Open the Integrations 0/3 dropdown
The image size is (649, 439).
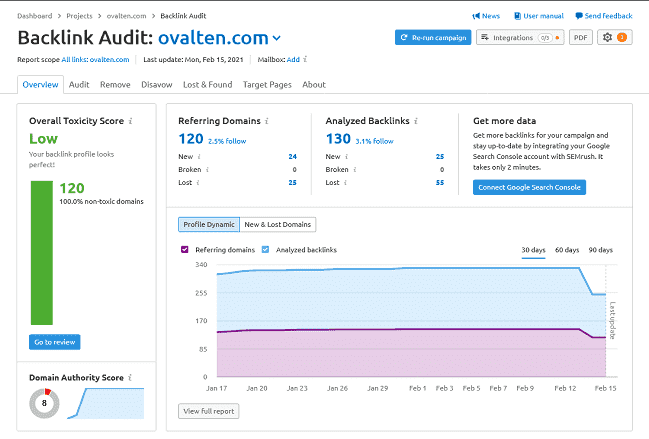pyautogui.click(x=520, y=37)
